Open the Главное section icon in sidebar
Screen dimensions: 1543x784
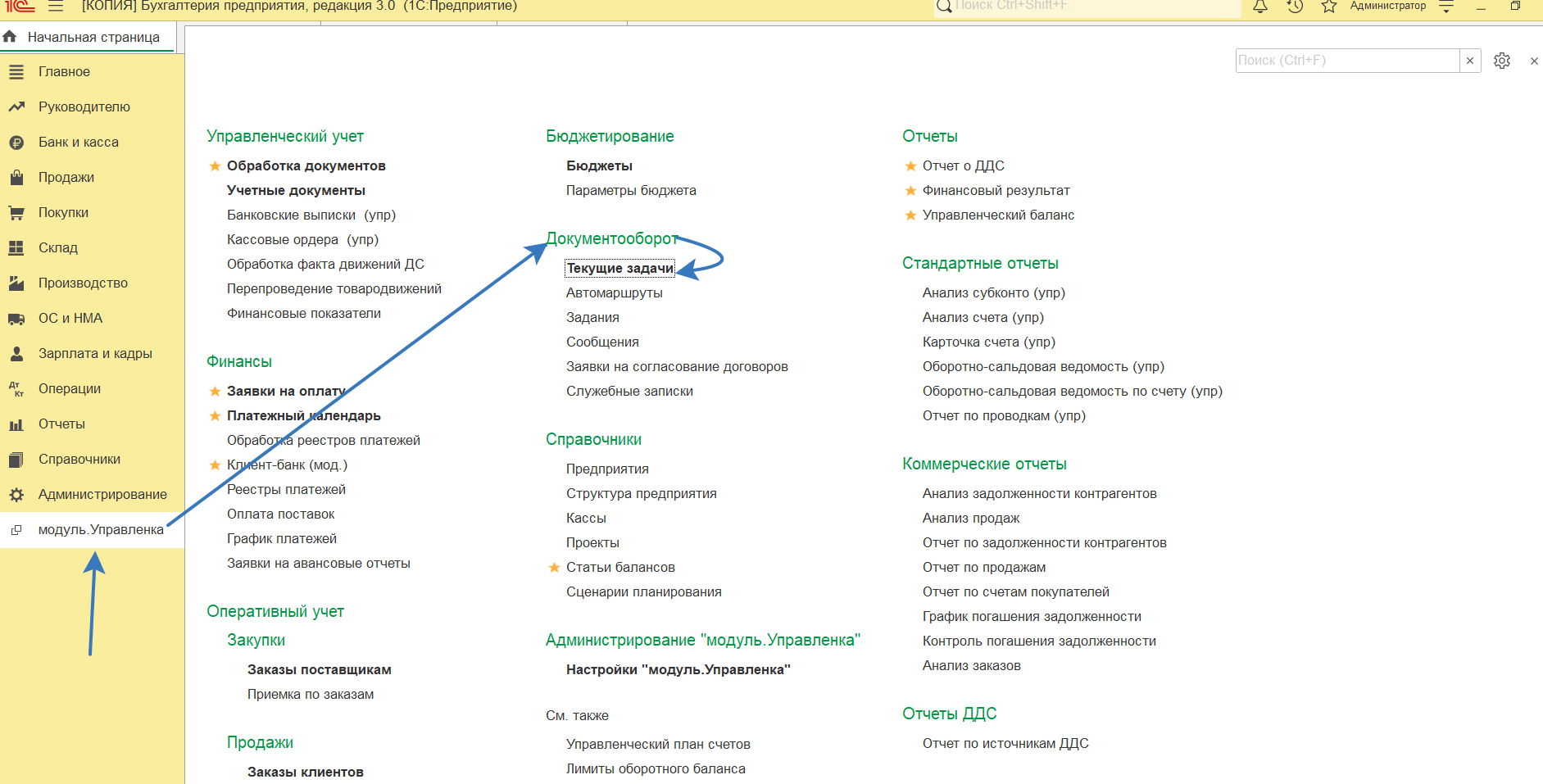[x=16, y=72]
